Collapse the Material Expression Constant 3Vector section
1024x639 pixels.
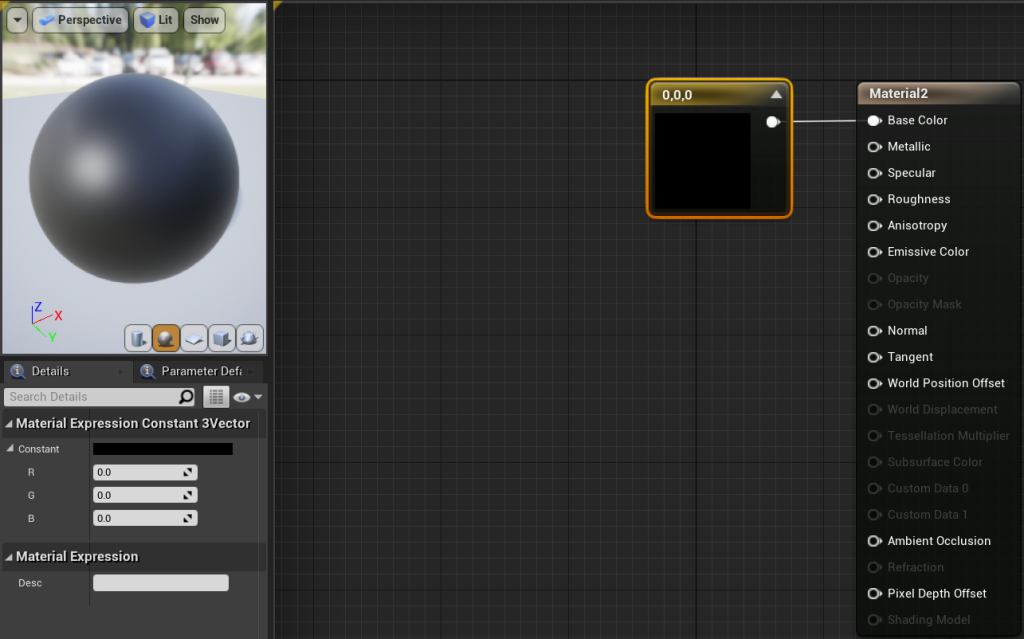point(10,424)
